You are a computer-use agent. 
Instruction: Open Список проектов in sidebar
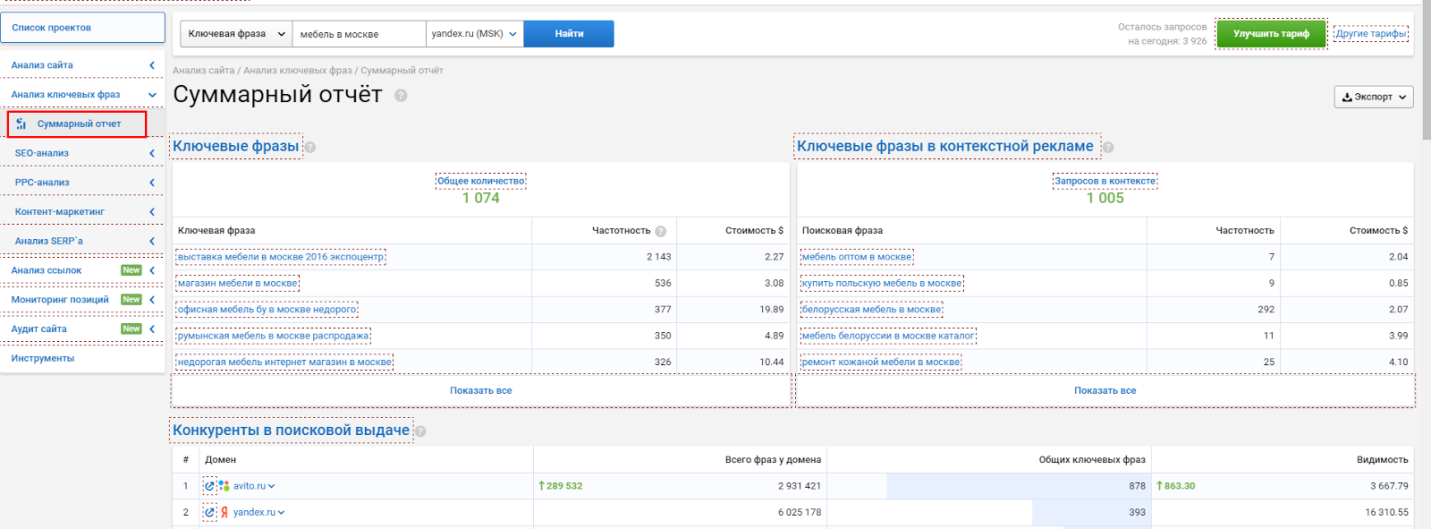pyautogui.click(x=83, y=28)
